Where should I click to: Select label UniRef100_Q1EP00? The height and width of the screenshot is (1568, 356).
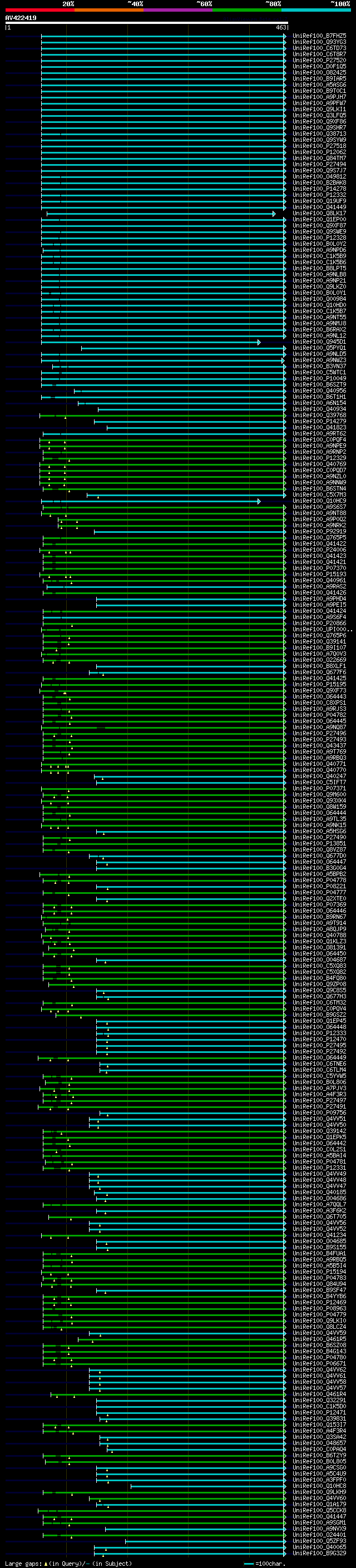[x=319, y=219]
